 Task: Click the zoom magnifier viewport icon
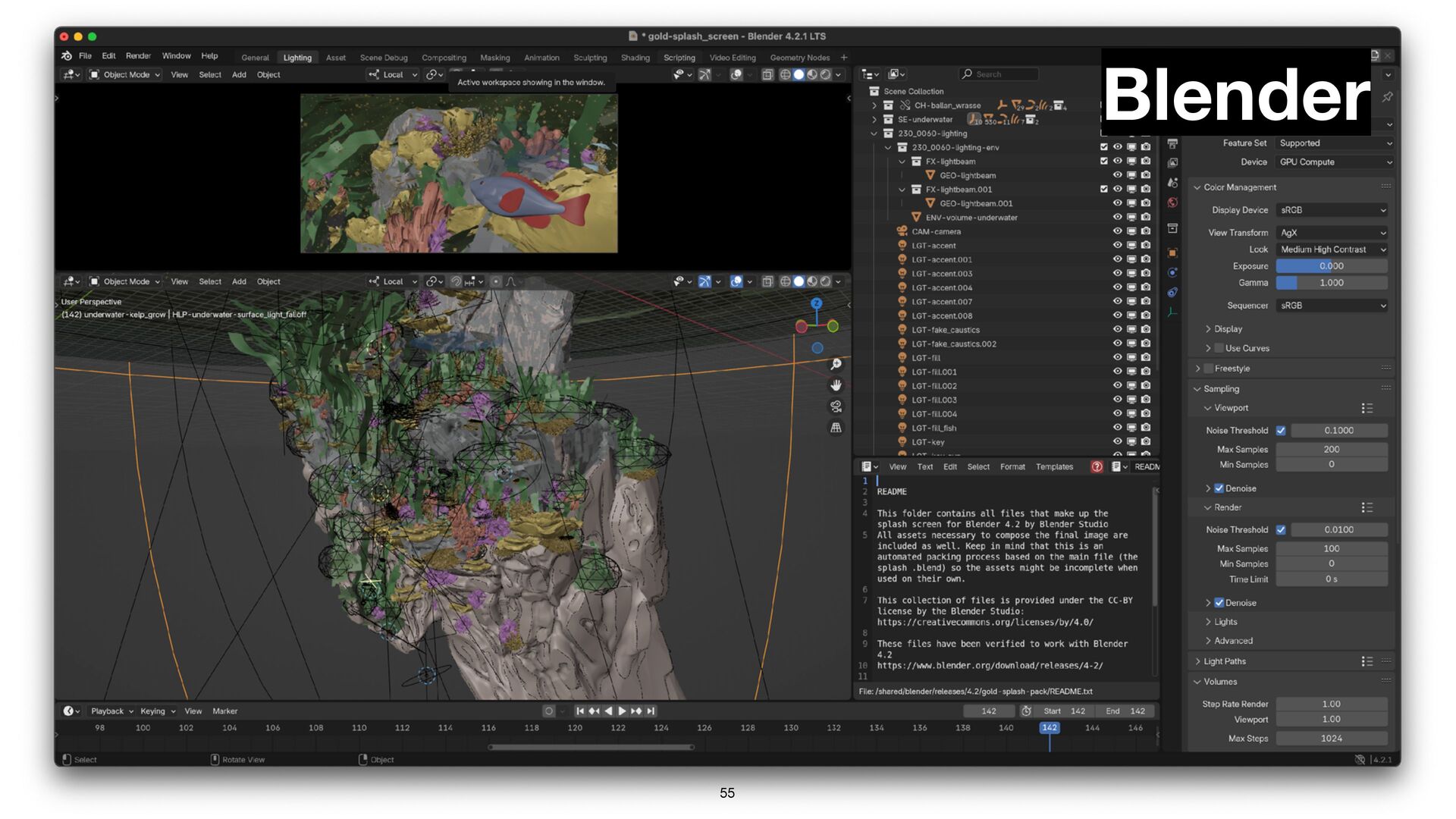[836, 365]
